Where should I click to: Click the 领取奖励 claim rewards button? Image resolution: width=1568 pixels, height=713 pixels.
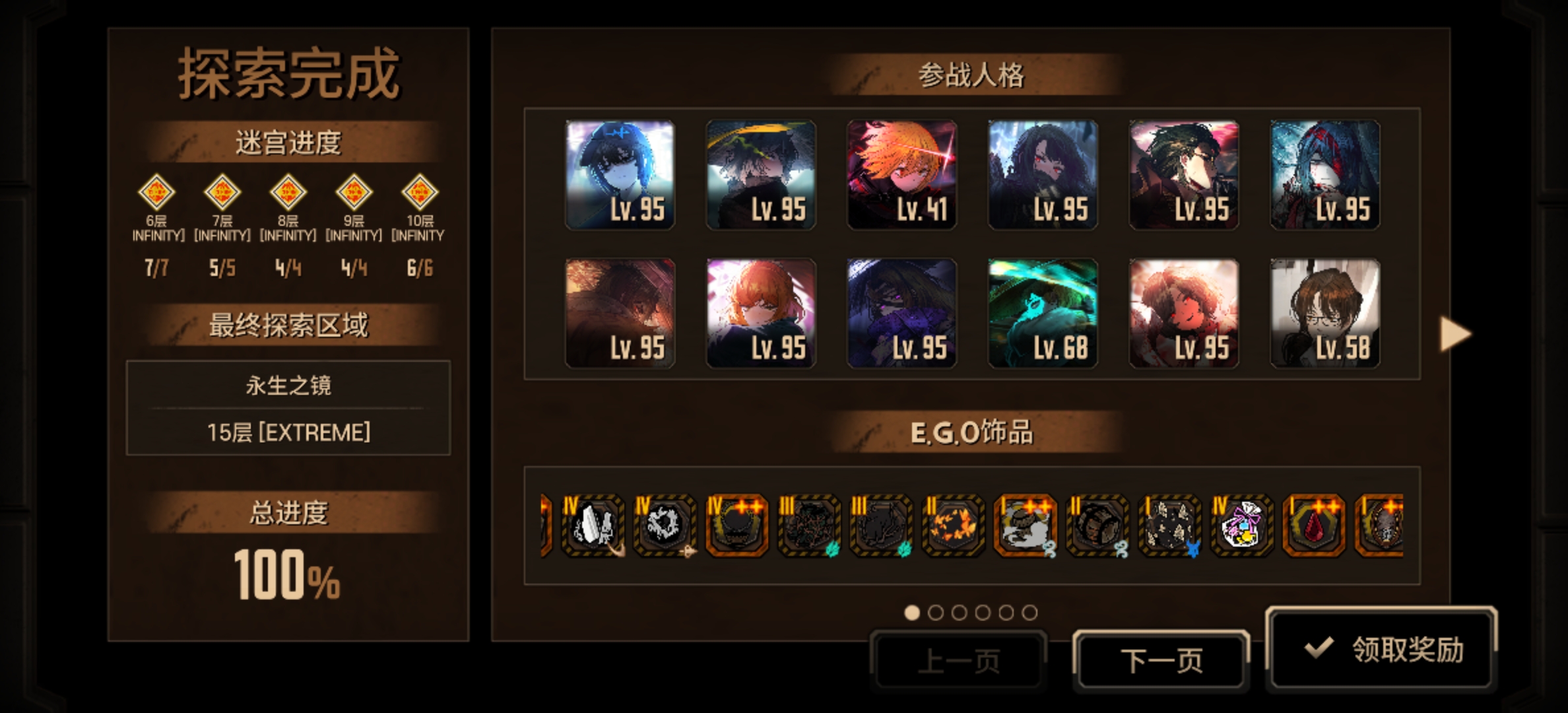point(1381,649)
